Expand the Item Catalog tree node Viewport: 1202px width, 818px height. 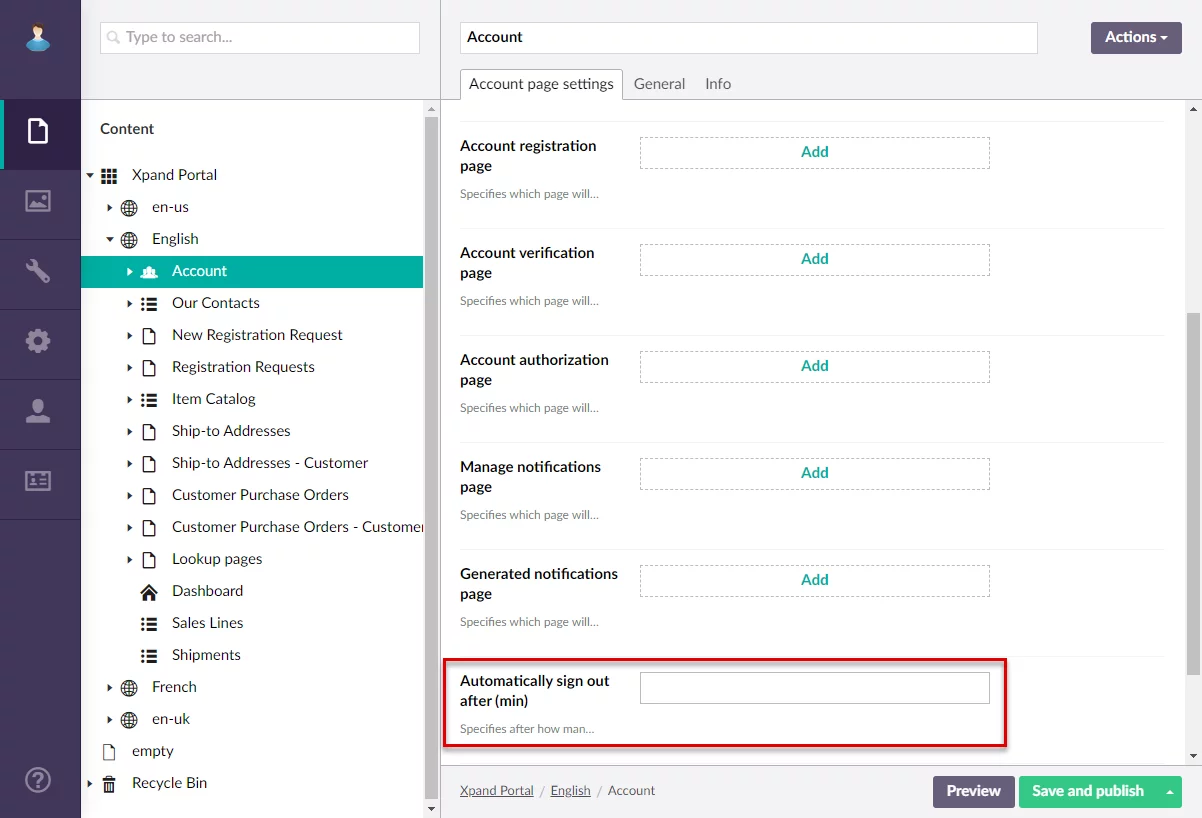130,400
